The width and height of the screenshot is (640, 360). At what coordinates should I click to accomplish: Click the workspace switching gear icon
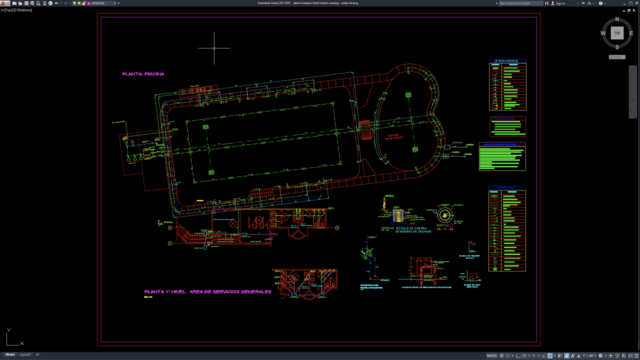pyautogui.click(x=600, y=356)
